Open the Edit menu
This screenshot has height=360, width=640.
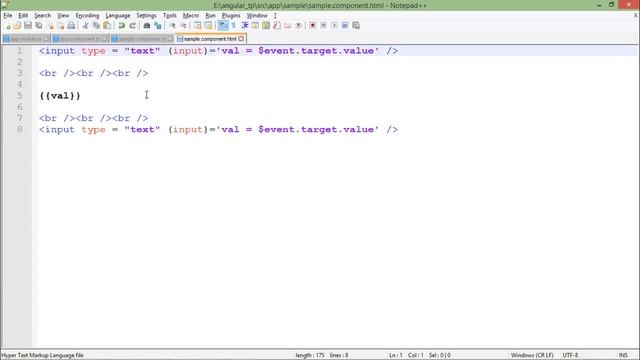(x=23, y=16)
